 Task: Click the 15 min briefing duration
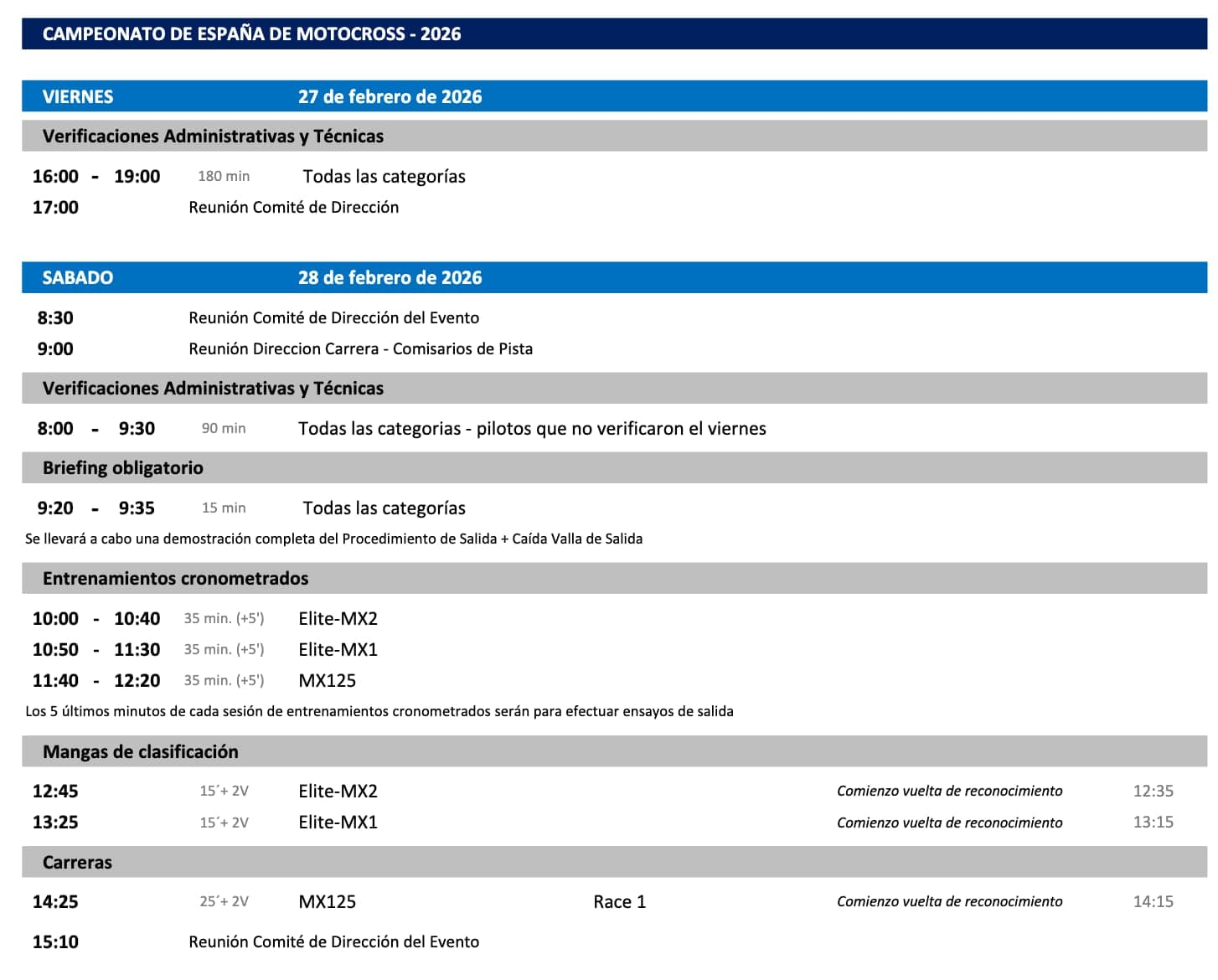tap(224, 508)
